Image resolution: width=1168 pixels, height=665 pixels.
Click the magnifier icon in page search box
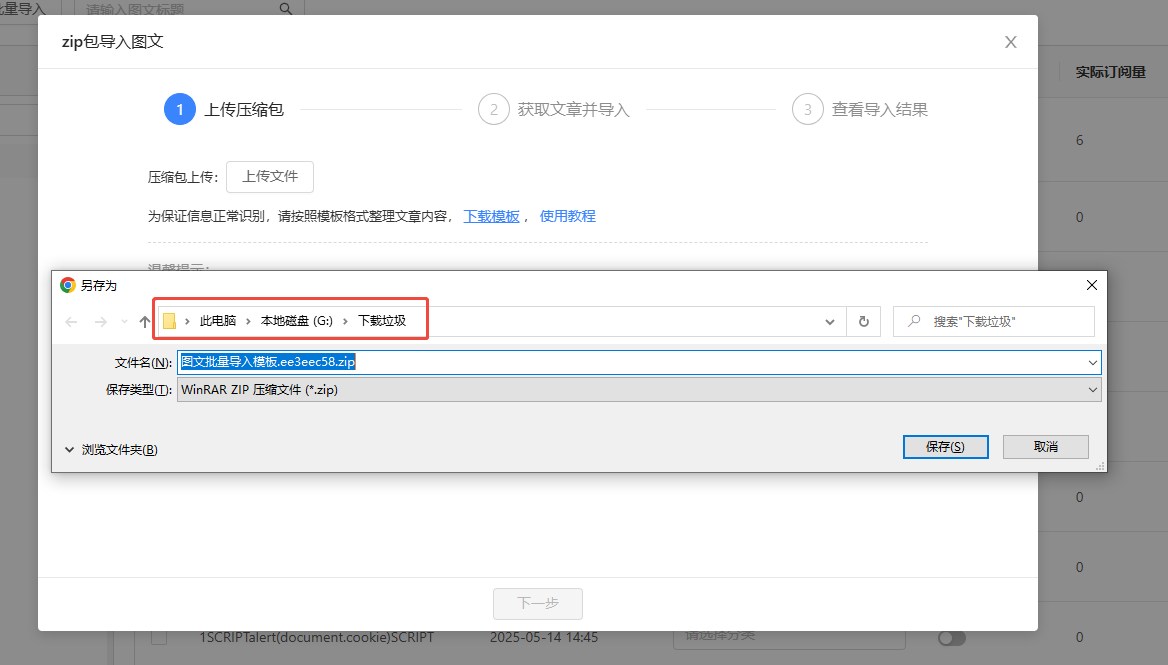tap(286, 9)
